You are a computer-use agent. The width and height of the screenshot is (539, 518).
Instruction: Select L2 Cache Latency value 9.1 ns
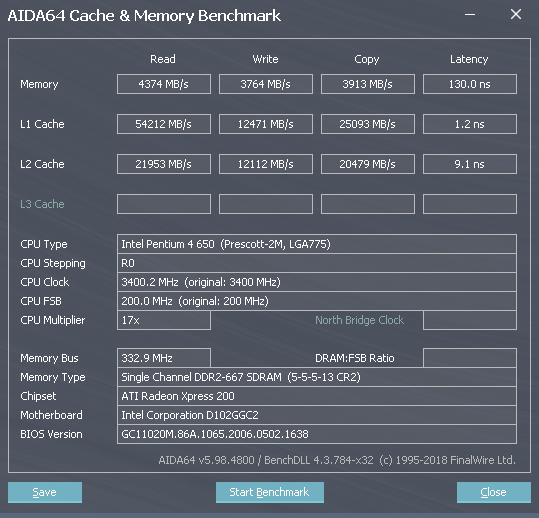tap(470, 164)
